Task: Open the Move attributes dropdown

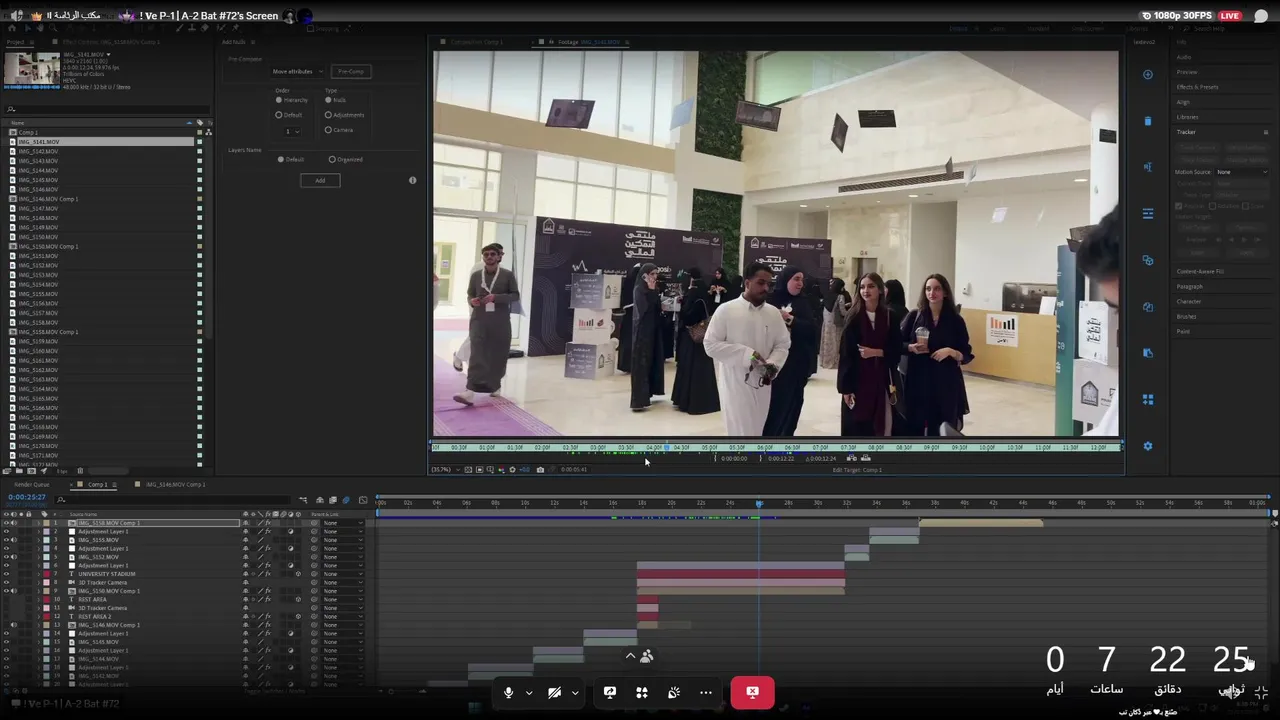Action: tap(296, 72)
